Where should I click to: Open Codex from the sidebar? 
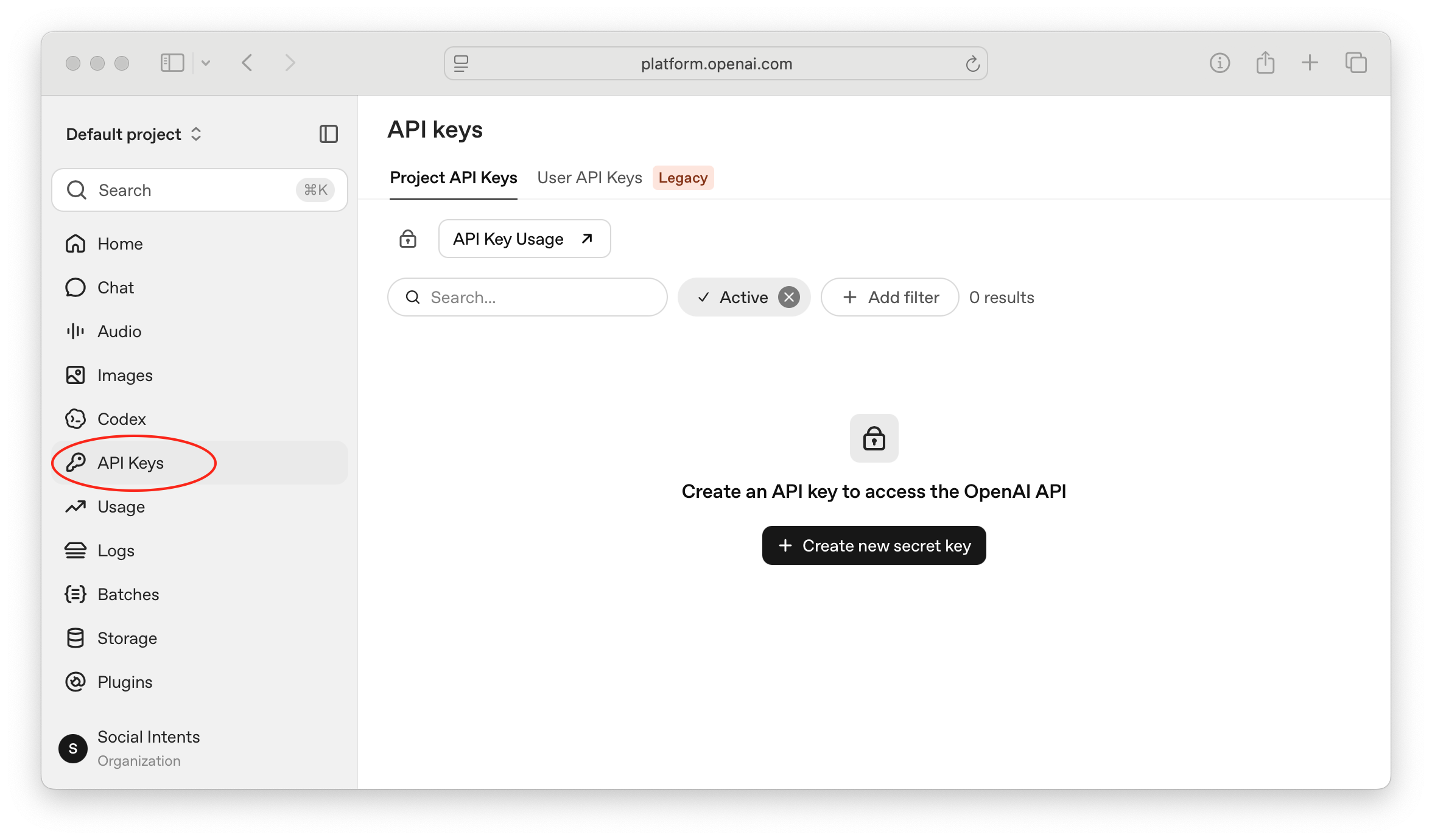click(x=200, y=419)
